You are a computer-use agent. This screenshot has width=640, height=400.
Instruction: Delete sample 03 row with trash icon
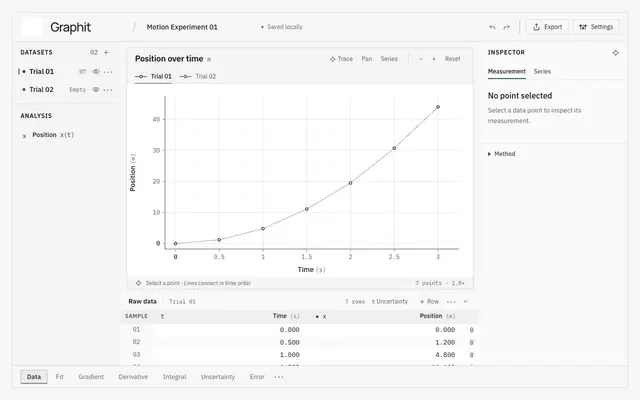[471, 355]
